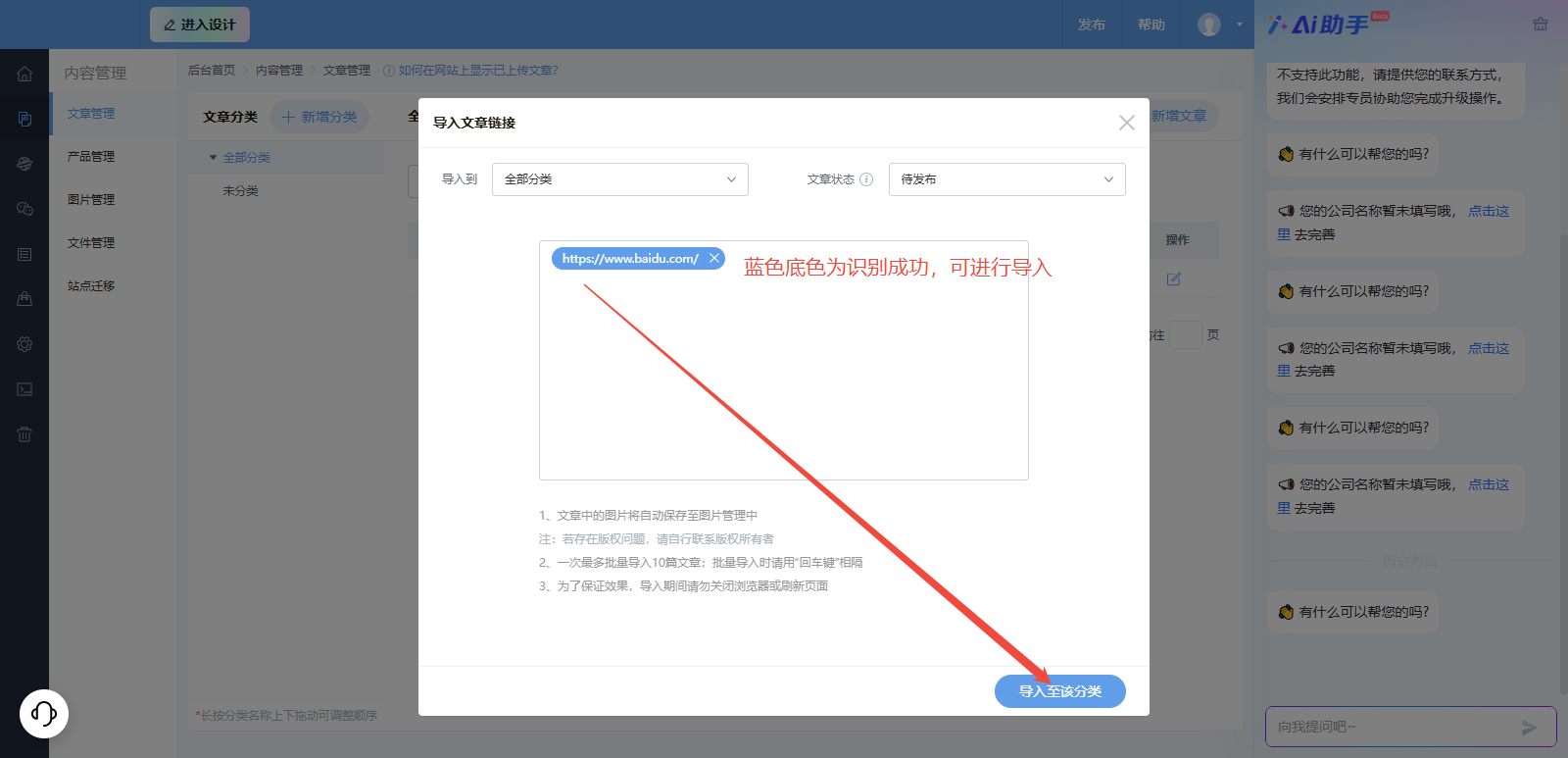Open the trash bin sidebar icon
The height and width of the screenshot is (758, 1568).
point(24,433)
